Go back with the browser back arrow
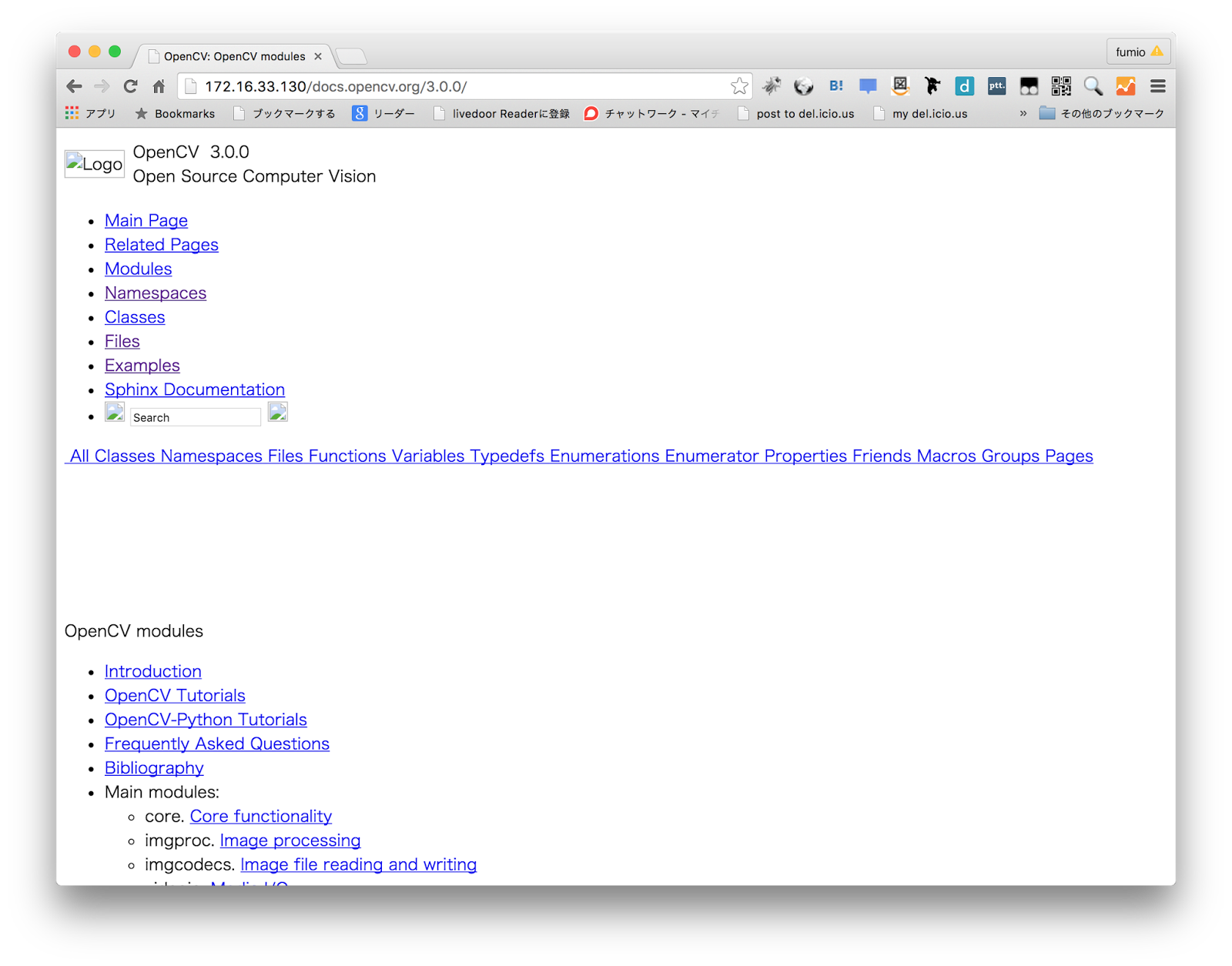This screenshot has height=966, width=1232. [x=74, y=86]
